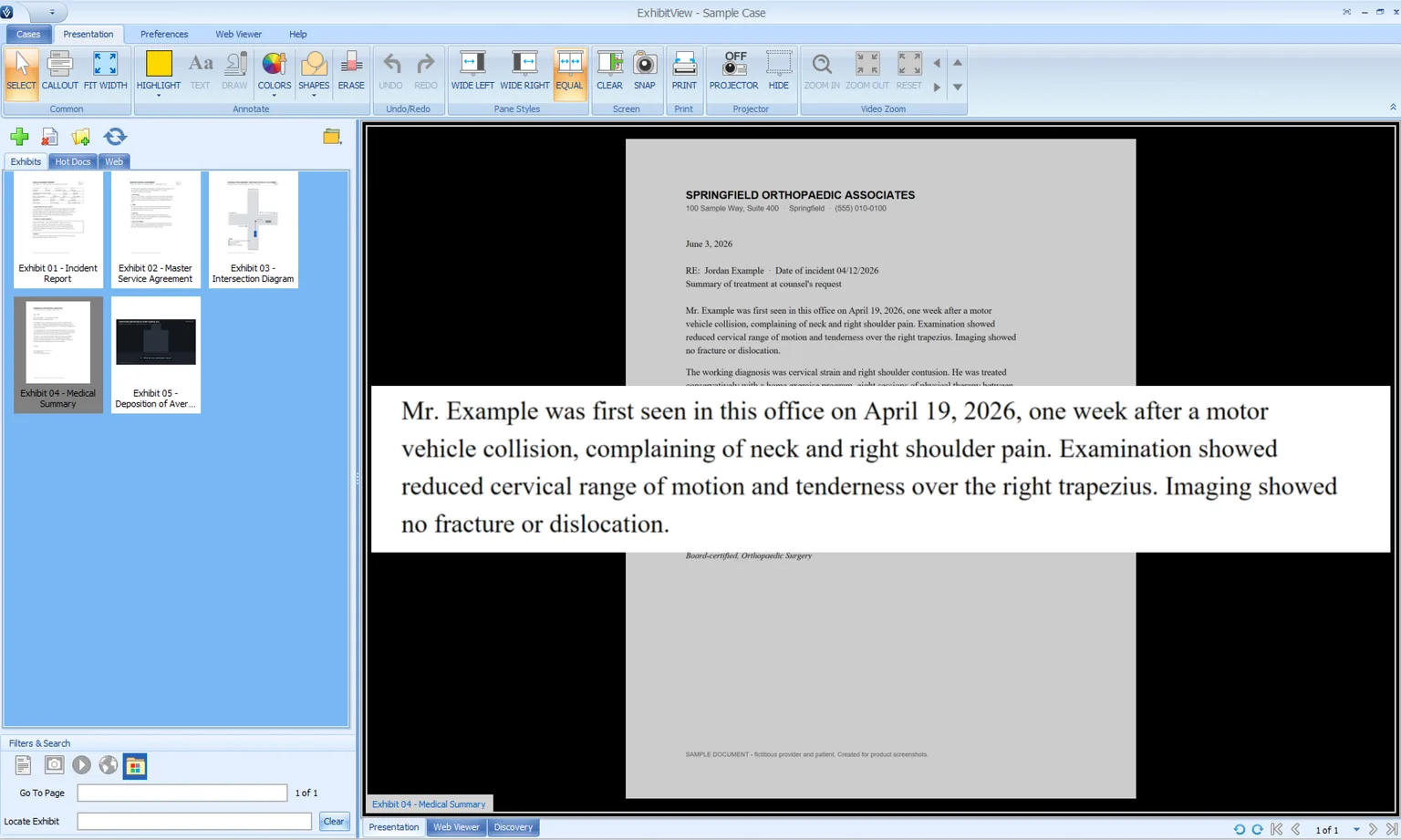
Task: Pick the yellow Highlight tool
Action: [158, 68]
